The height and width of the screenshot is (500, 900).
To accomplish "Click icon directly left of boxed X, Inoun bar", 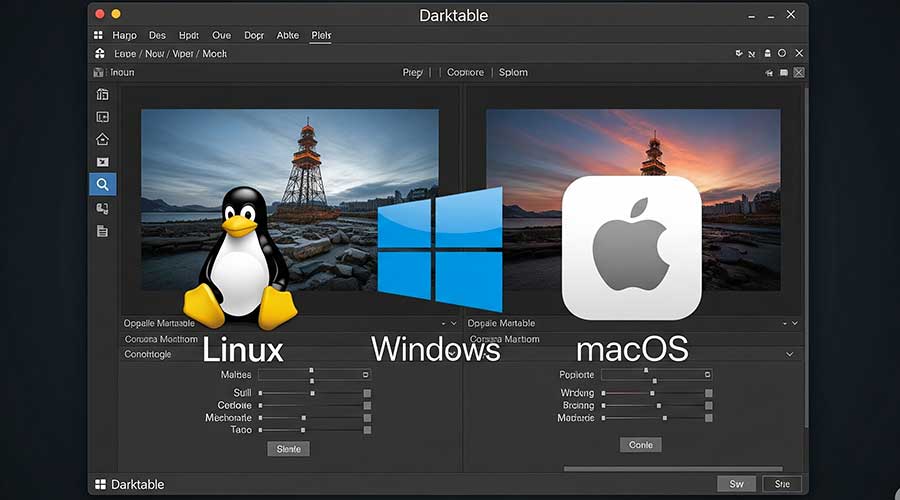I will (x=783, y=73).
